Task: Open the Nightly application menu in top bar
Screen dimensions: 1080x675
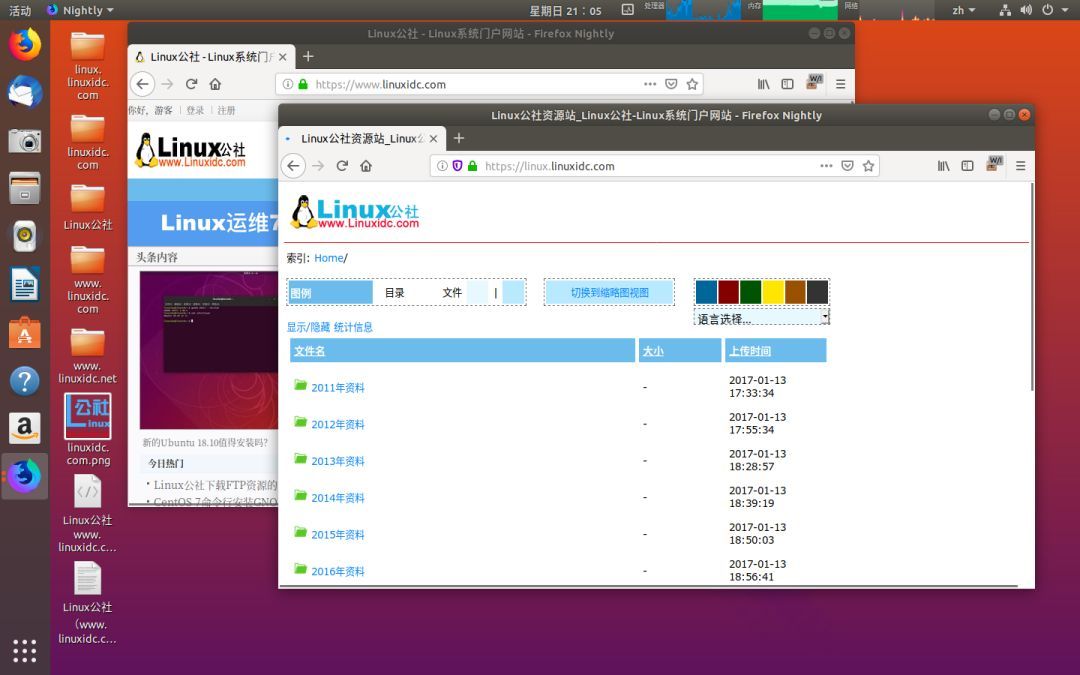Action: [x=81, y=10]
